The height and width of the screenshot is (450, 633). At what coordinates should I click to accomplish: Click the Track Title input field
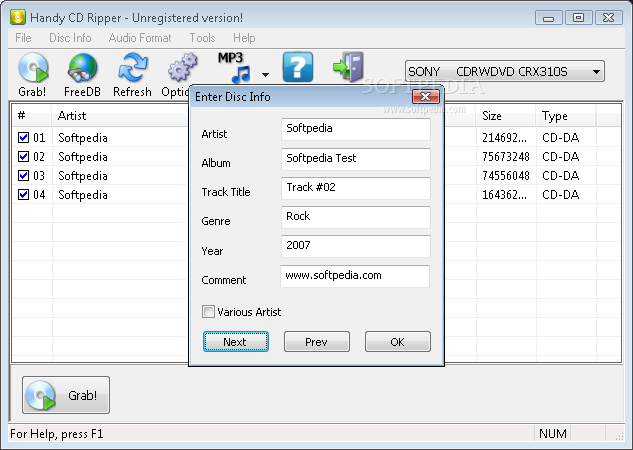click(x=356, y=188)
